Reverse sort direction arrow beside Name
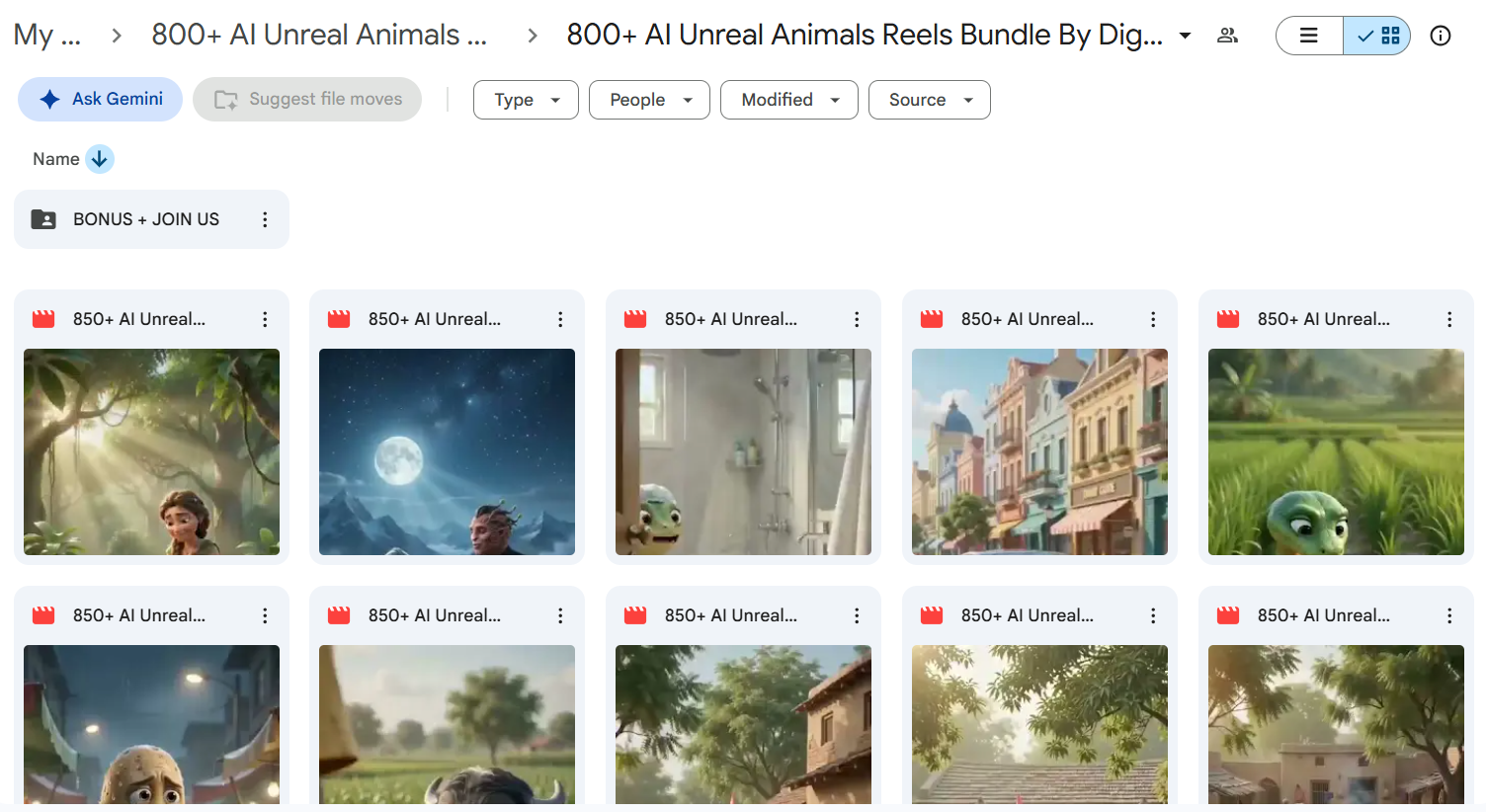 (x=100, y=159)
